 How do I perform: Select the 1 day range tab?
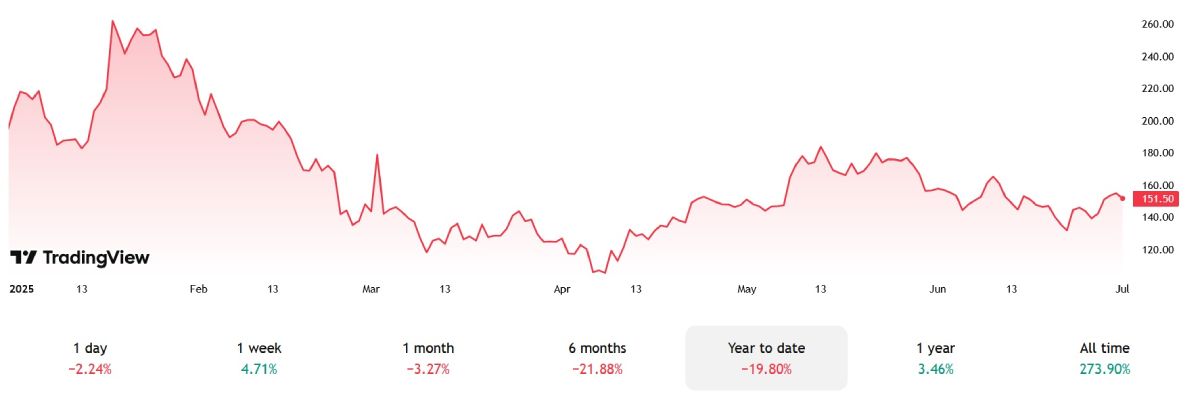[90, 358]
